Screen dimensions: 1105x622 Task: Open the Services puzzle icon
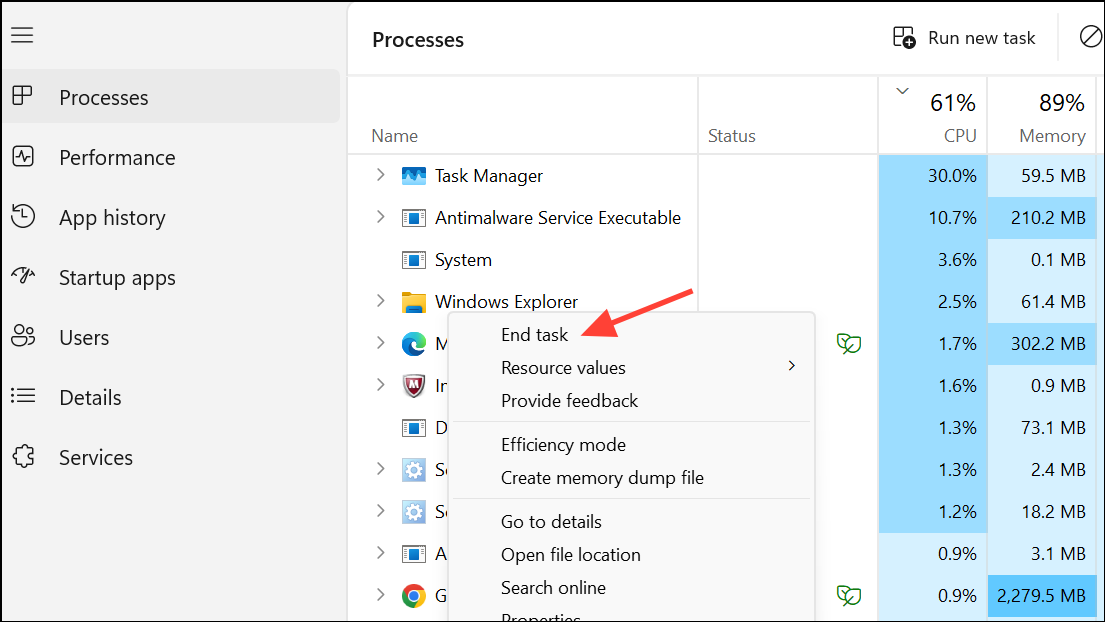tap(22, 457)
